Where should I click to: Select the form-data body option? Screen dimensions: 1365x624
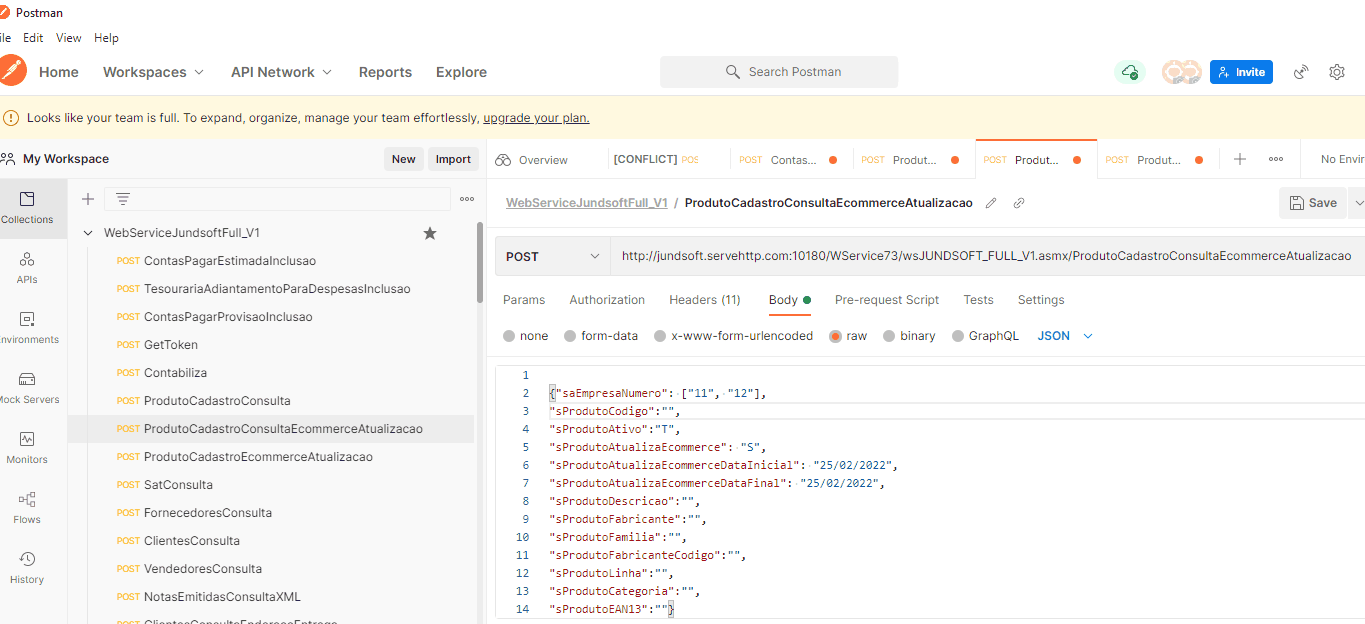pos(570,336)
